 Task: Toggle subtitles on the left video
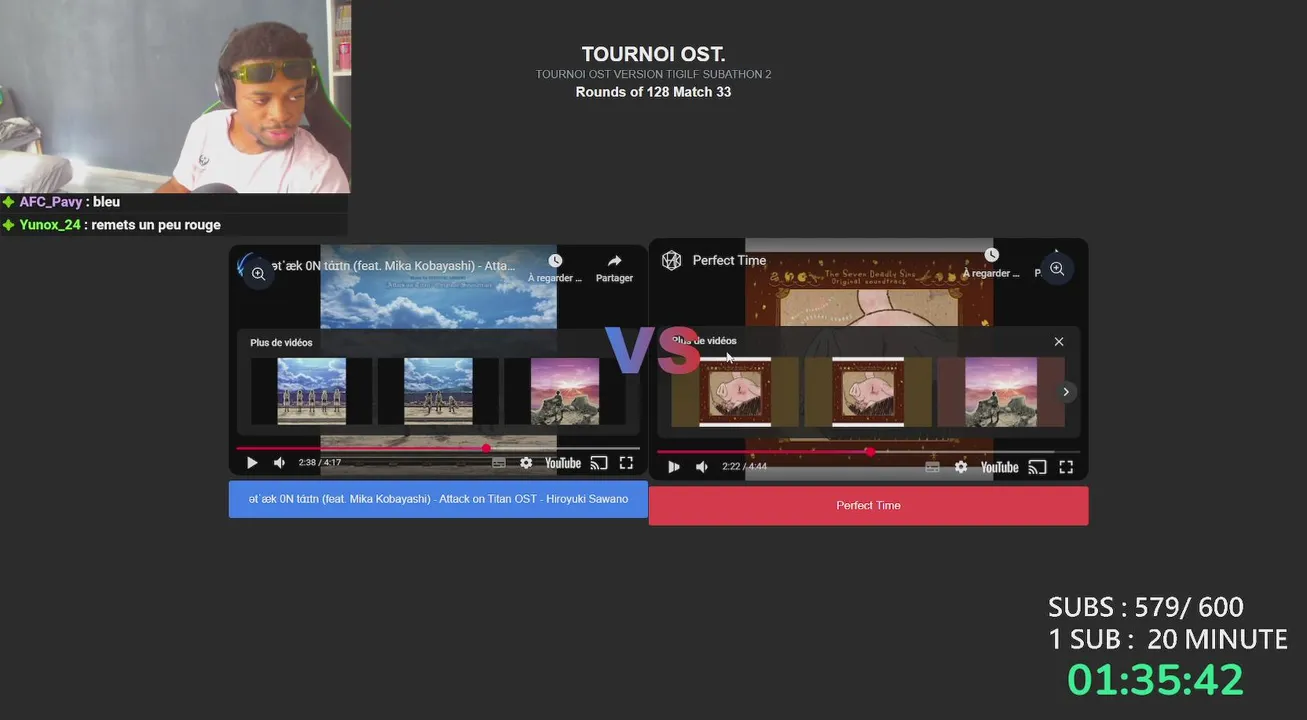click(499, 463)
